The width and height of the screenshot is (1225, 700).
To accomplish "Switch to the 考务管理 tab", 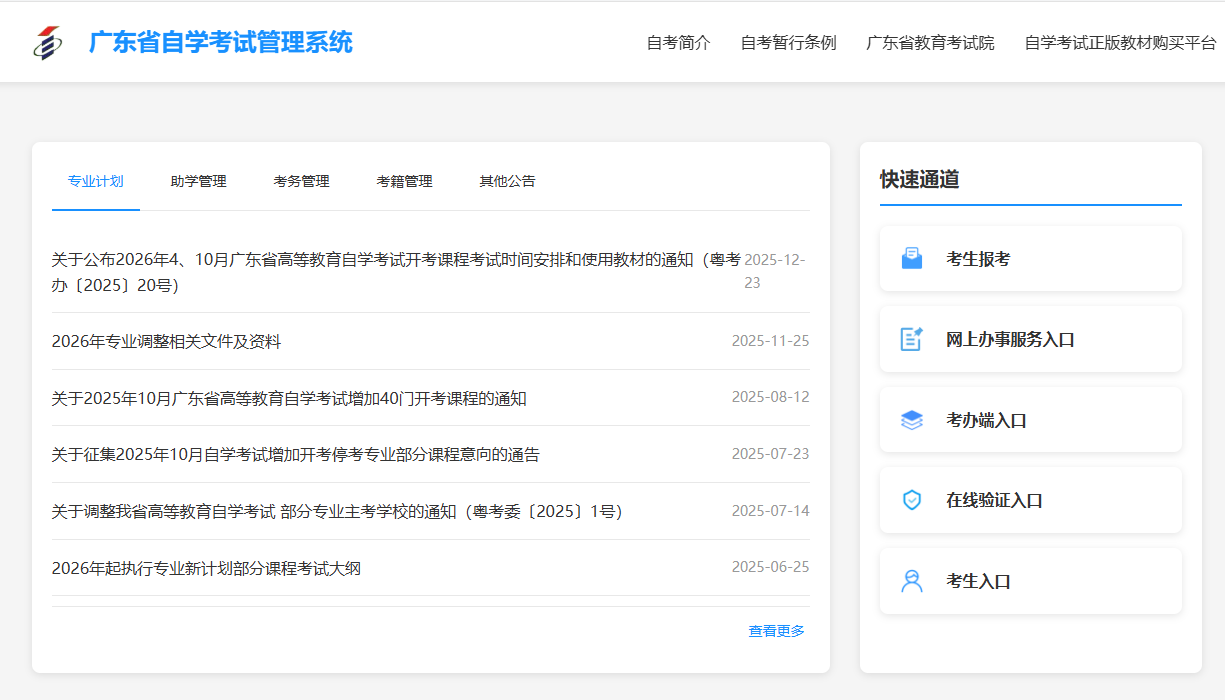I will click(301, 181).
